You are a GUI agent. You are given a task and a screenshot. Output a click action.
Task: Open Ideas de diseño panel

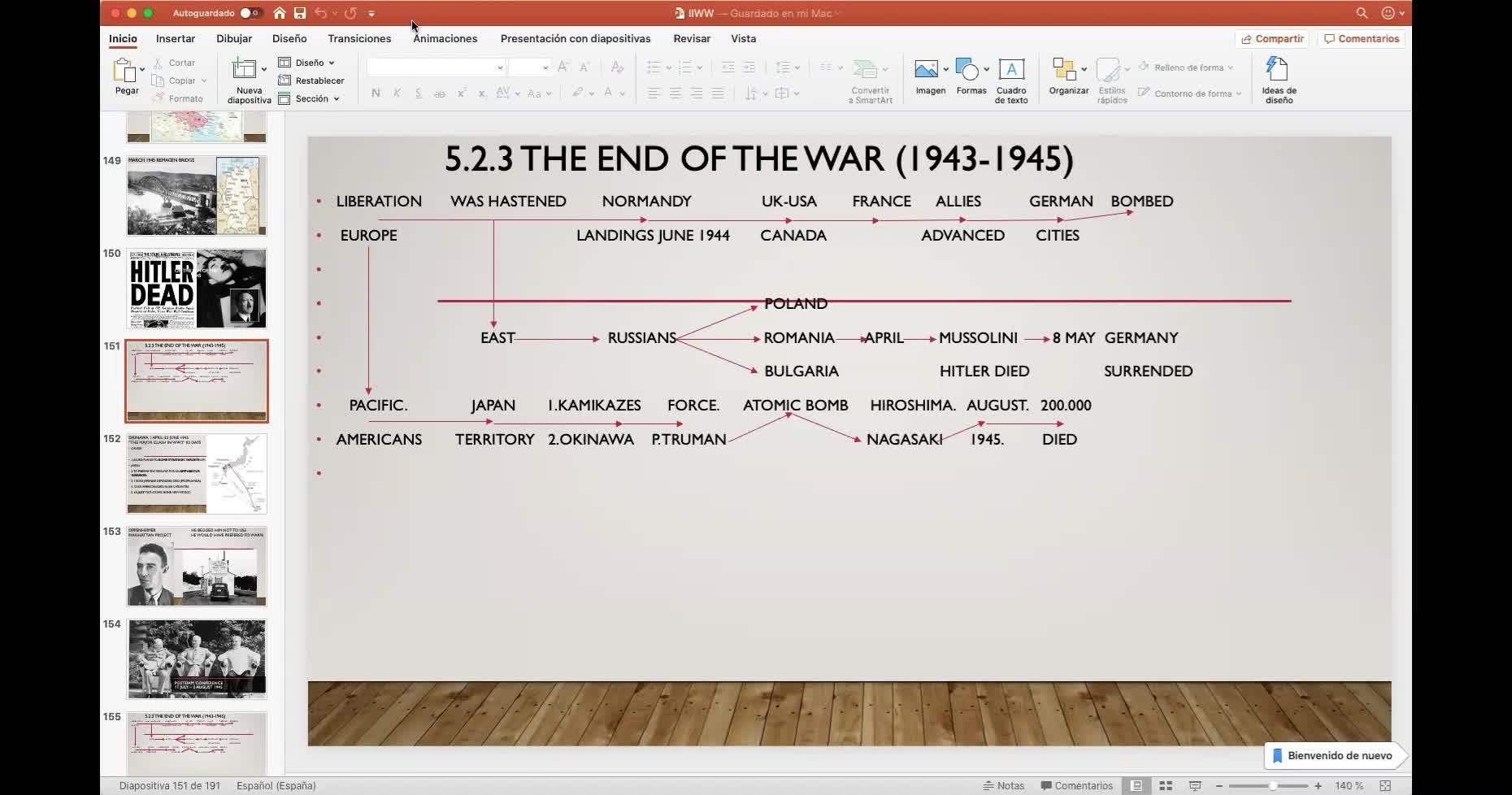pyautogui.click(x=1279, y=80)
